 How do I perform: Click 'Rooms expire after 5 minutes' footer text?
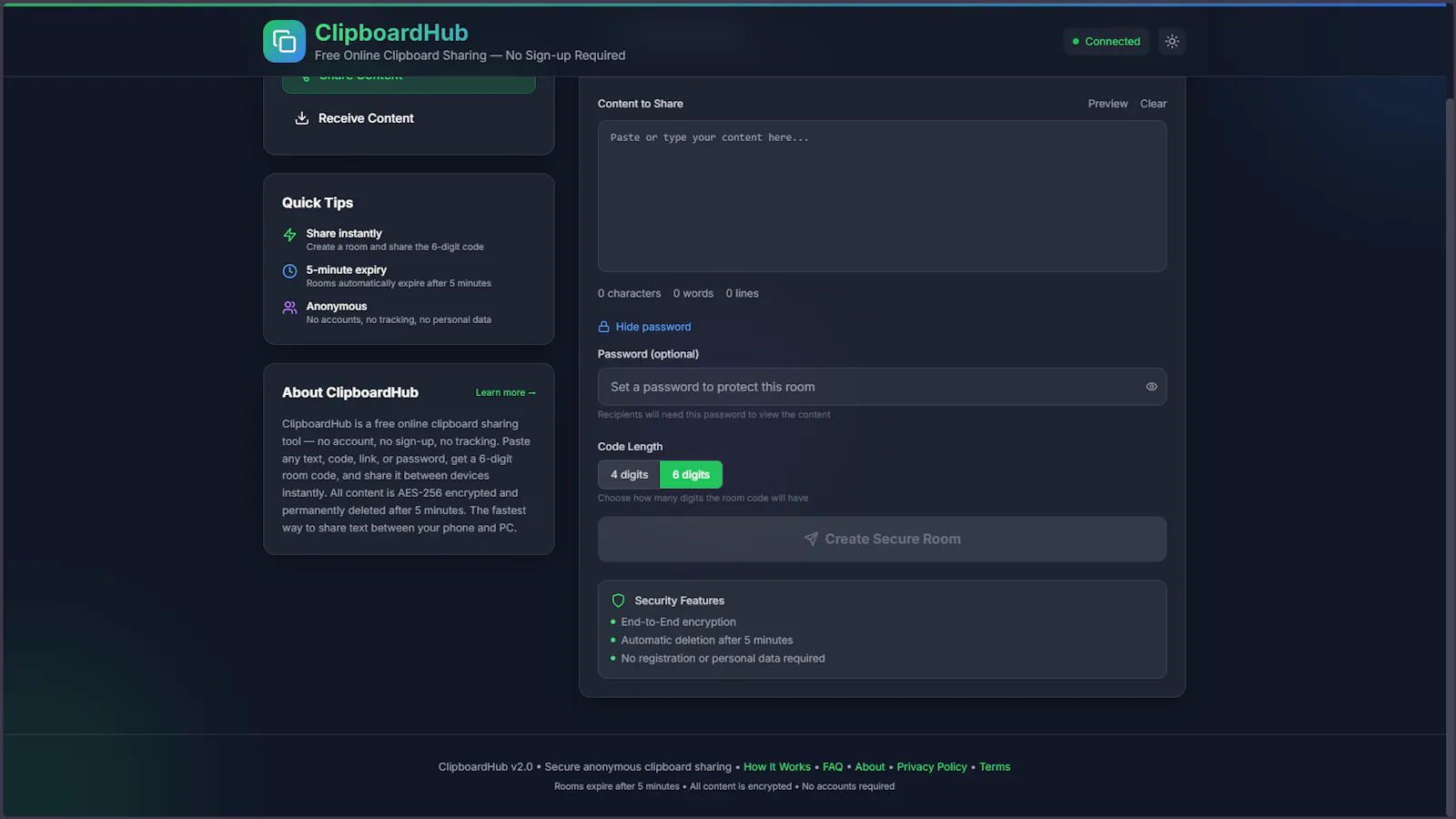tap(617, 787)
